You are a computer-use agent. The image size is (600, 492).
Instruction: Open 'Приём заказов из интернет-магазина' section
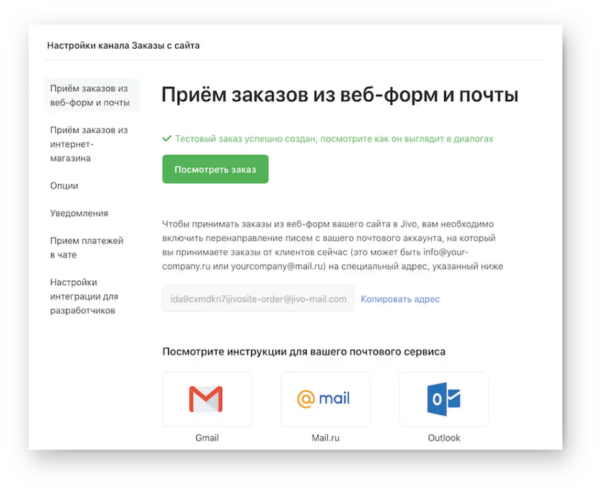click(89, 144)
